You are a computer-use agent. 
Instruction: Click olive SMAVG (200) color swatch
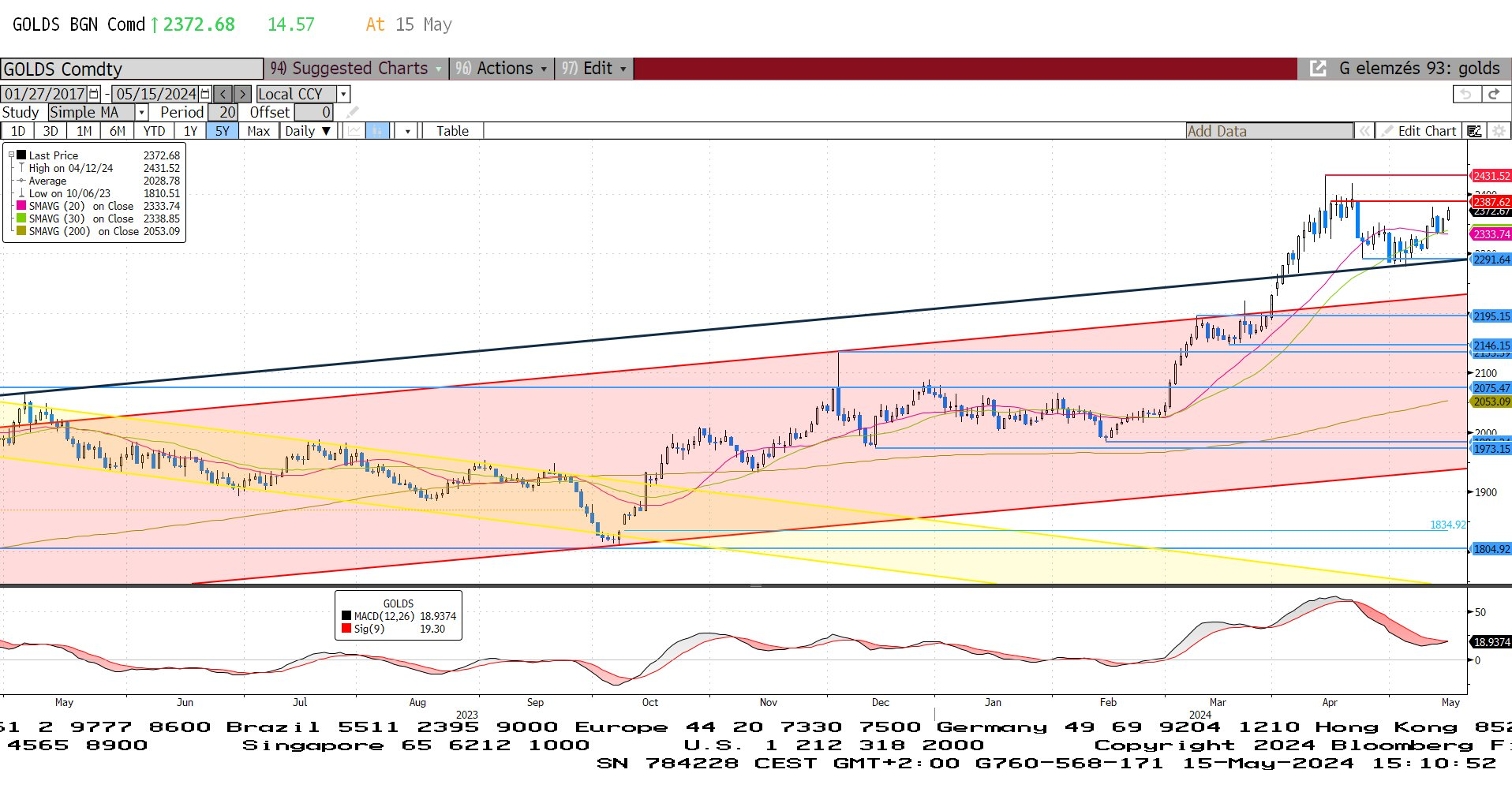point(21,231)
